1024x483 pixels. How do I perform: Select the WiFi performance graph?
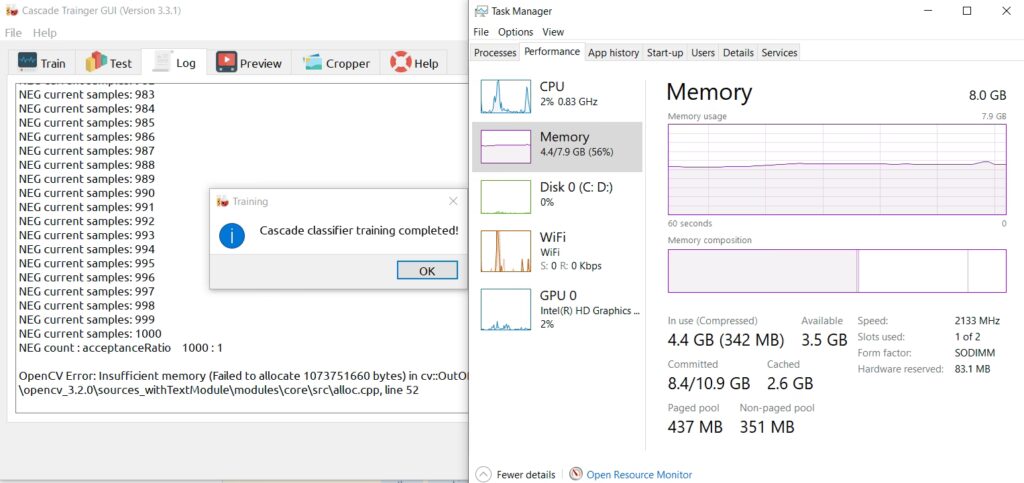(506, 250)
